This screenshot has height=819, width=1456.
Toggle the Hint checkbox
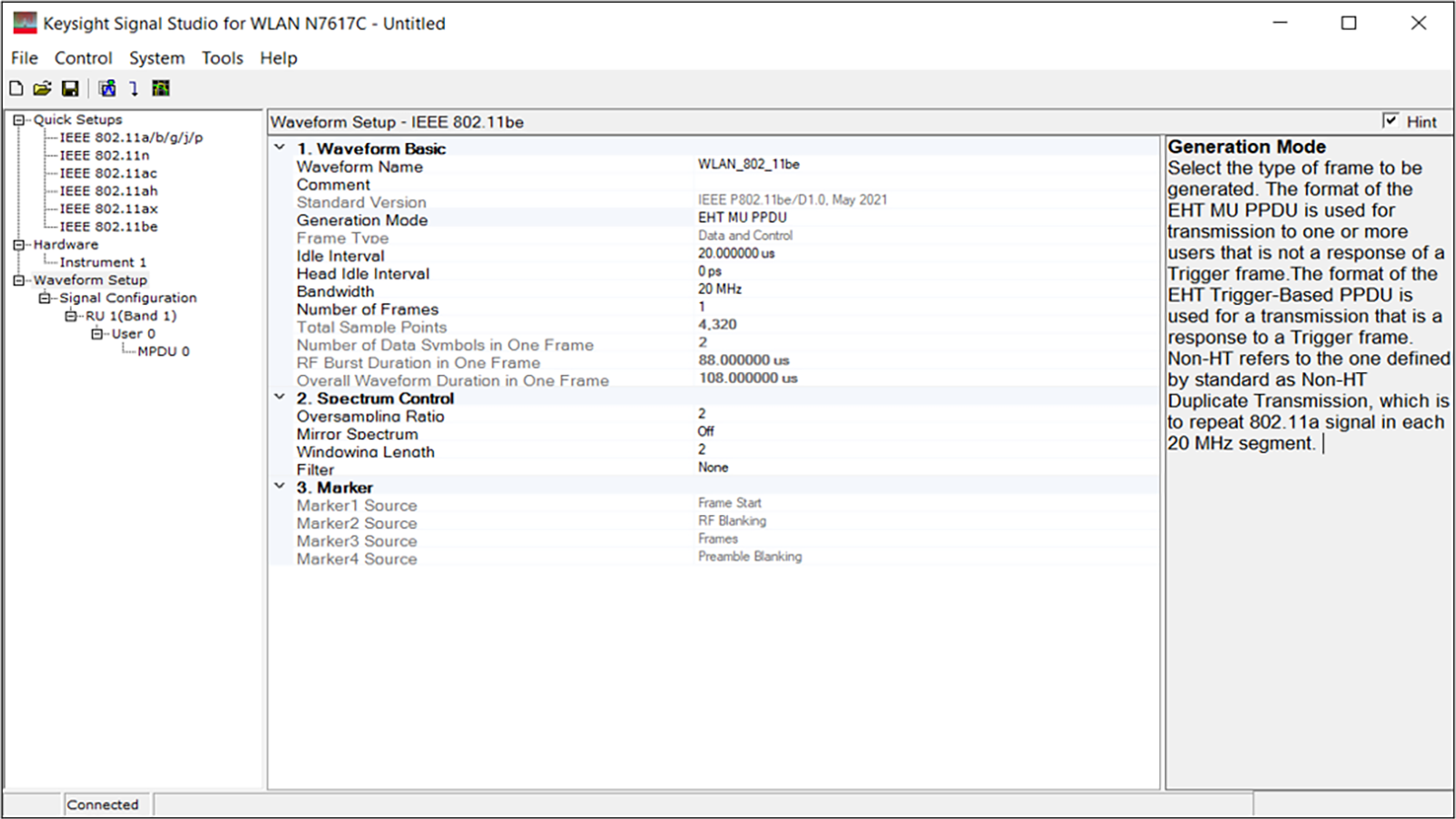1390,120
